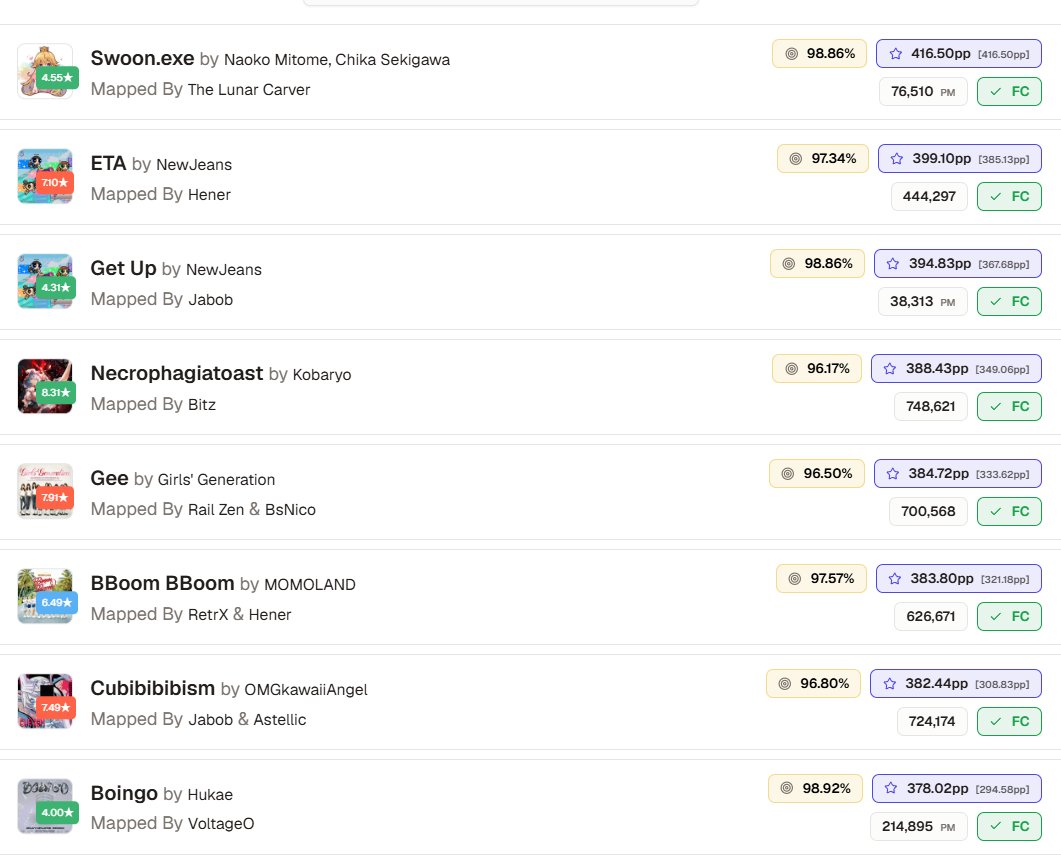Open the Get Up cover thumbnail
The height and width of the screenshot is (855, 1061).
pos(45,281)
